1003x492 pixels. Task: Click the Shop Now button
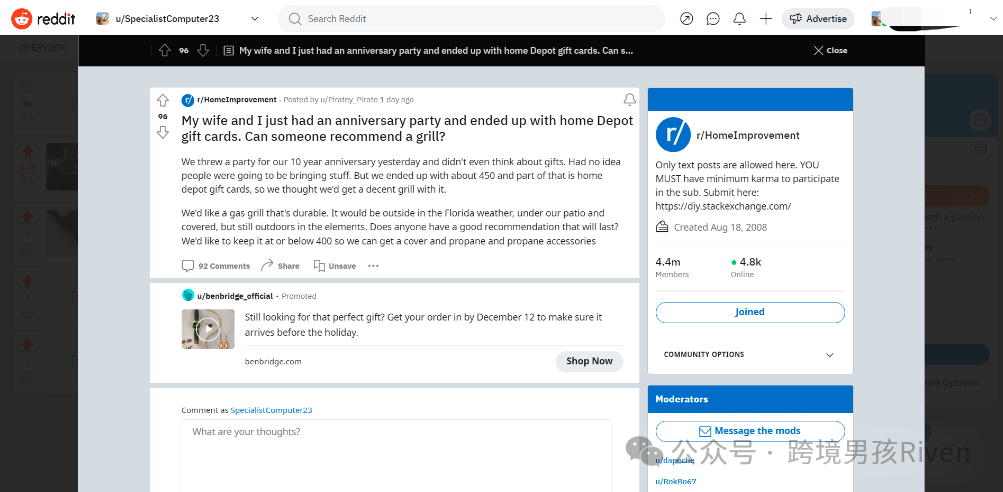click(x=589, y=361)
